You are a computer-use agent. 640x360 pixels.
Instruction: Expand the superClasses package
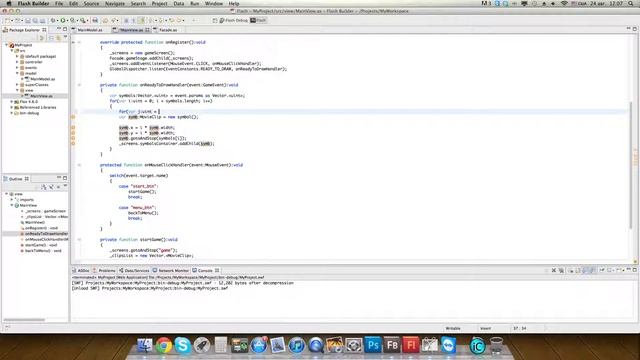click(x=17, y=85)
